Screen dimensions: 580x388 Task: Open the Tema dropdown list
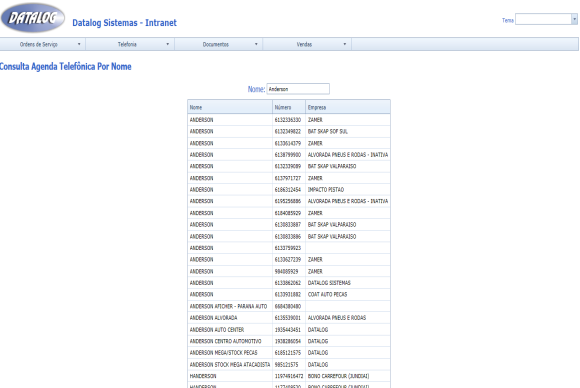click(x=574, y=19)
